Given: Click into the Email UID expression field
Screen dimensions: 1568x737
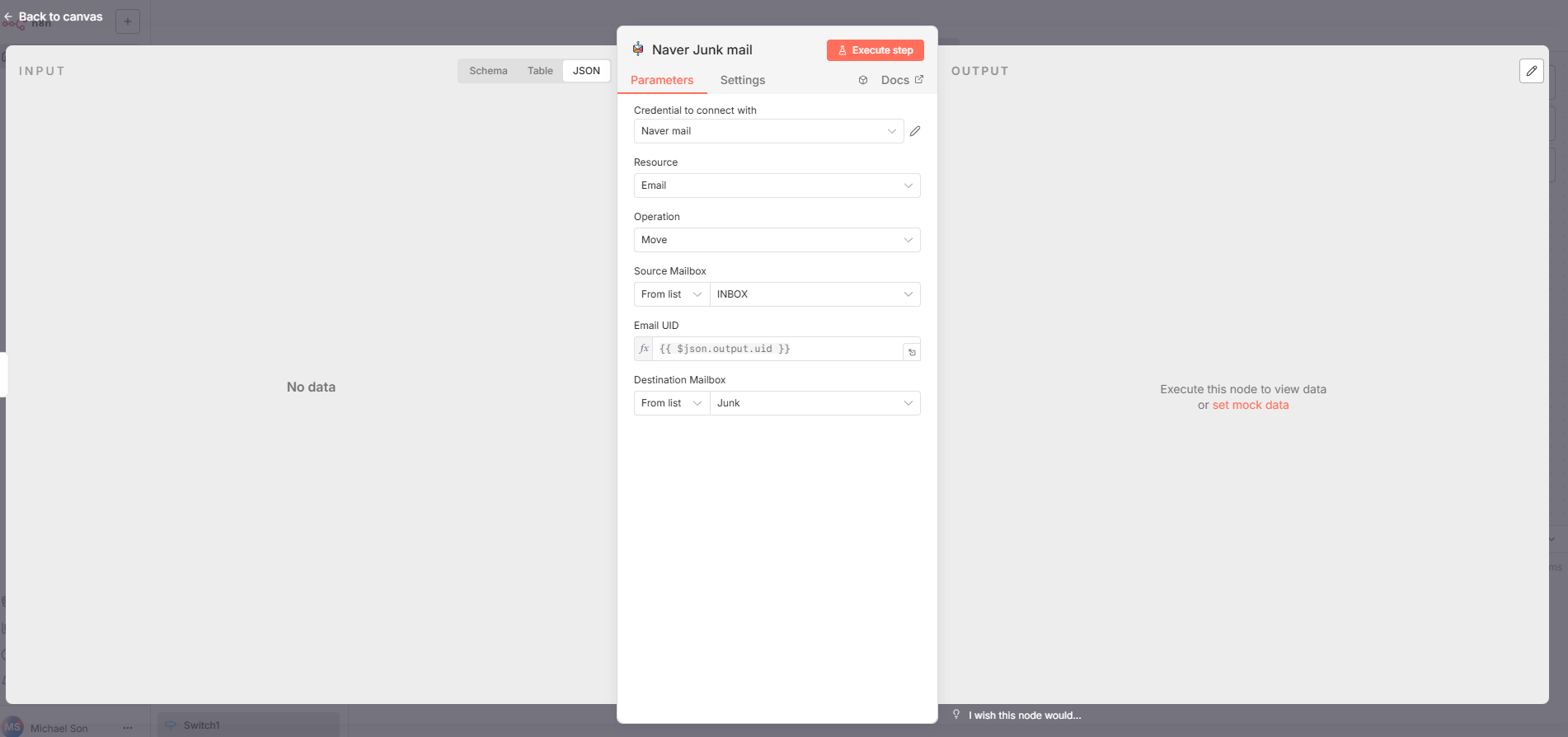Looking at the screenshot, I should click(775, 349).
